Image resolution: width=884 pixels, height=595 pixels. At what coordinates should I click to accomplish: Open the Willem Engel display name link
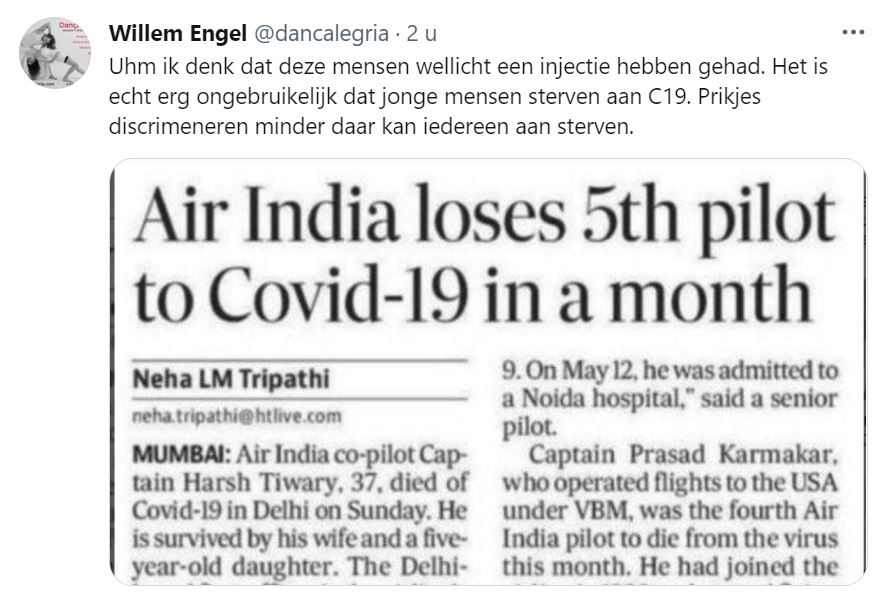point(178,33)
